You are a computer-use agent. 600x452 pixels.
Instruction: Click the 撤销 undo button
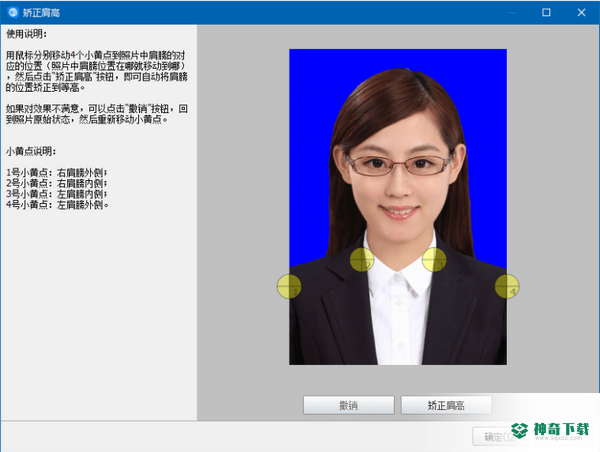(349, 405)
